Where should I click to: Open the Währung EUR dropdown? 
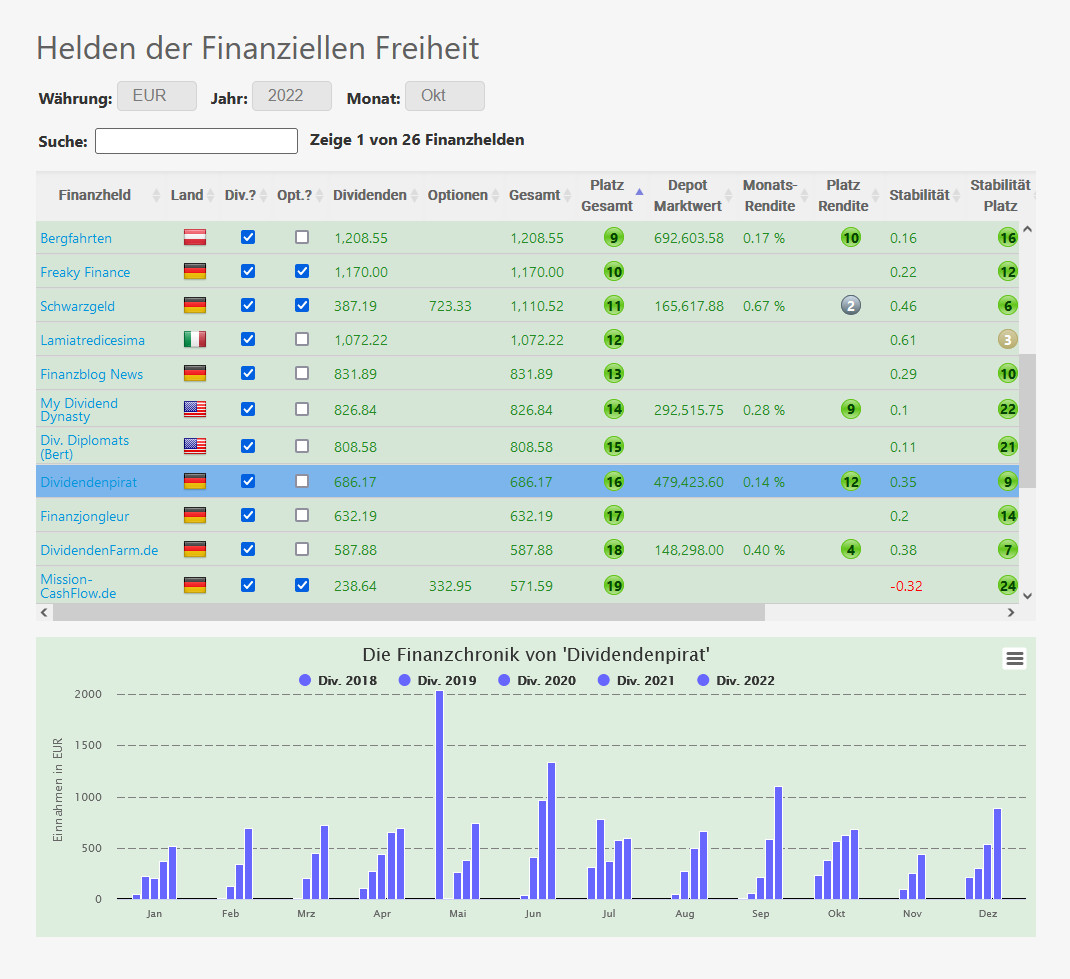click(x=157, y=97)
